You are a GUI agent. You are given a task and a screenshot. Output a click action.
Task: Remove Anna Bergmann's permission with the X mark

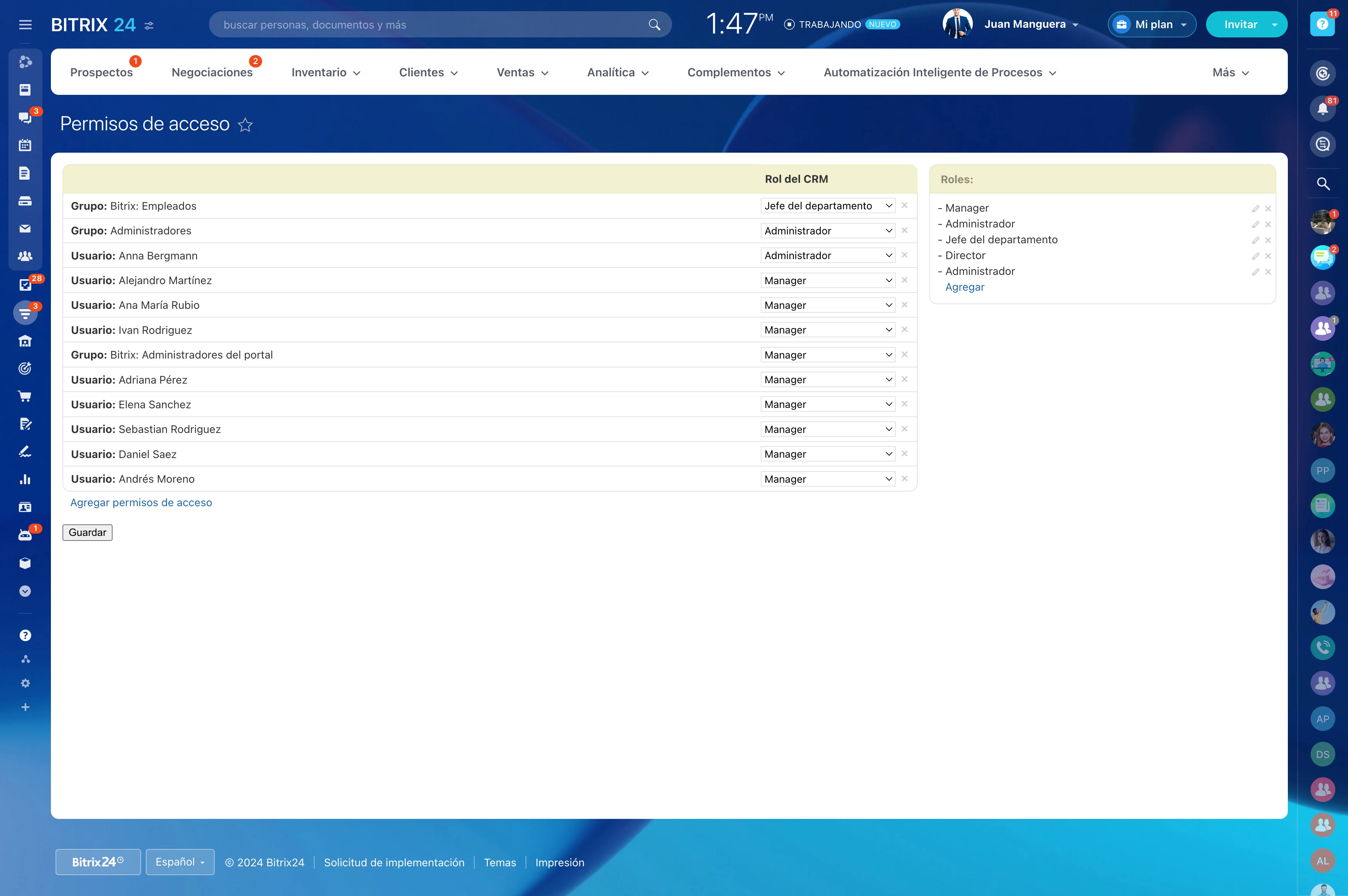pyautogui.click(x=905, y=256)
